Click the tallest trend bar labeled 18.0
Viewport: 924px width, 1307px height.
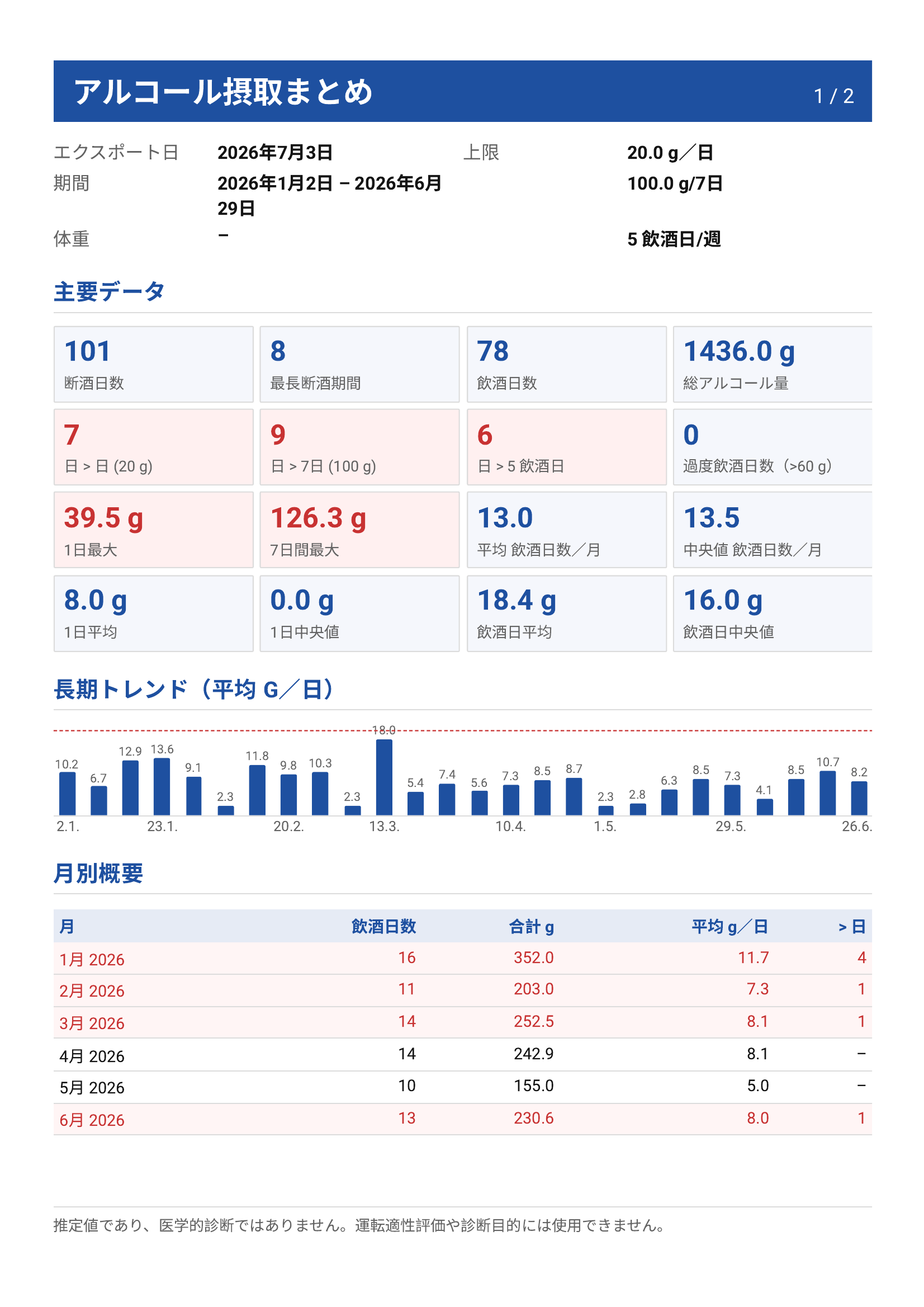click(x=384, y=777)
